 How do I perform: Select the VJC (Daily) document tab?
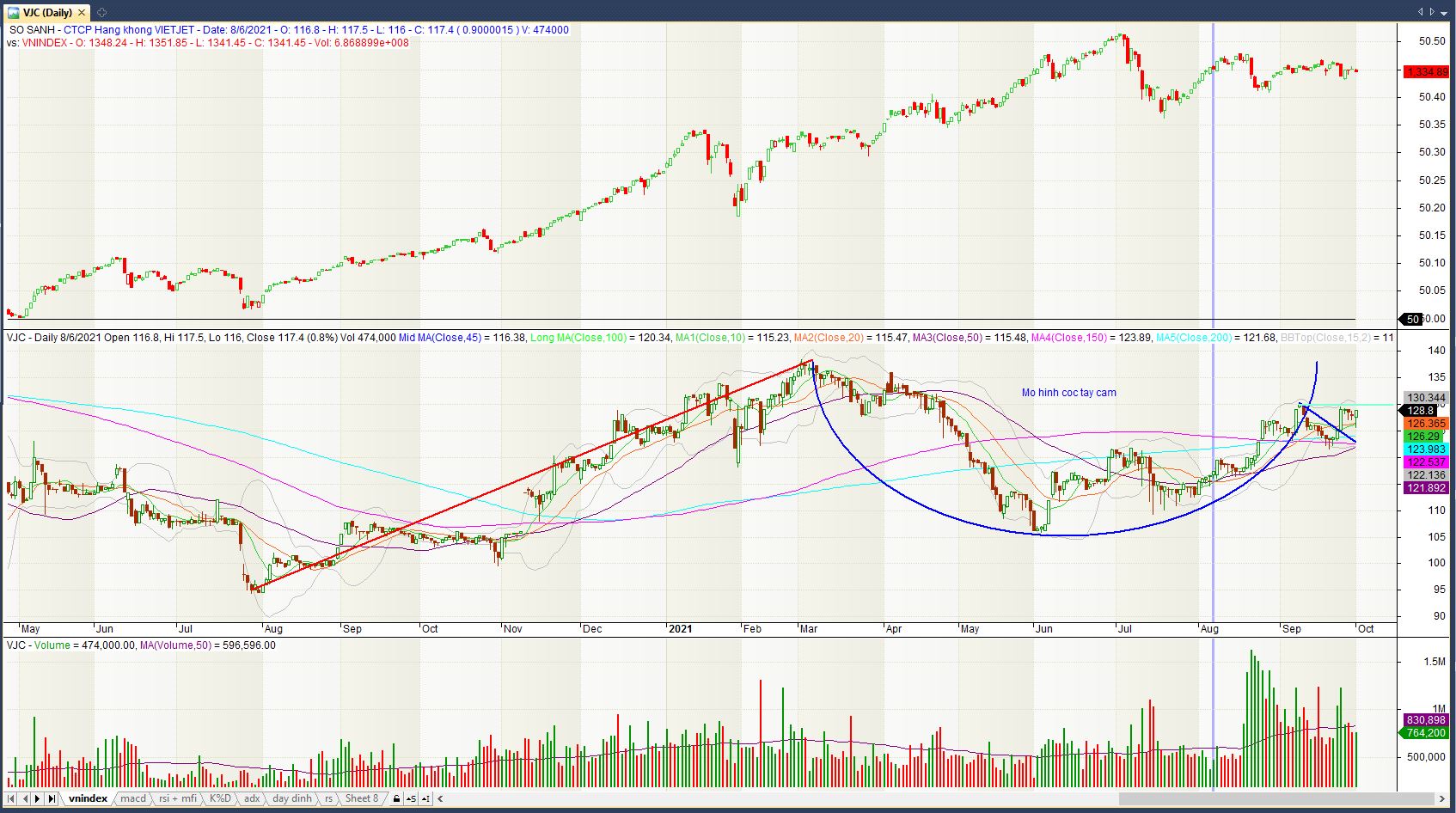46,12
